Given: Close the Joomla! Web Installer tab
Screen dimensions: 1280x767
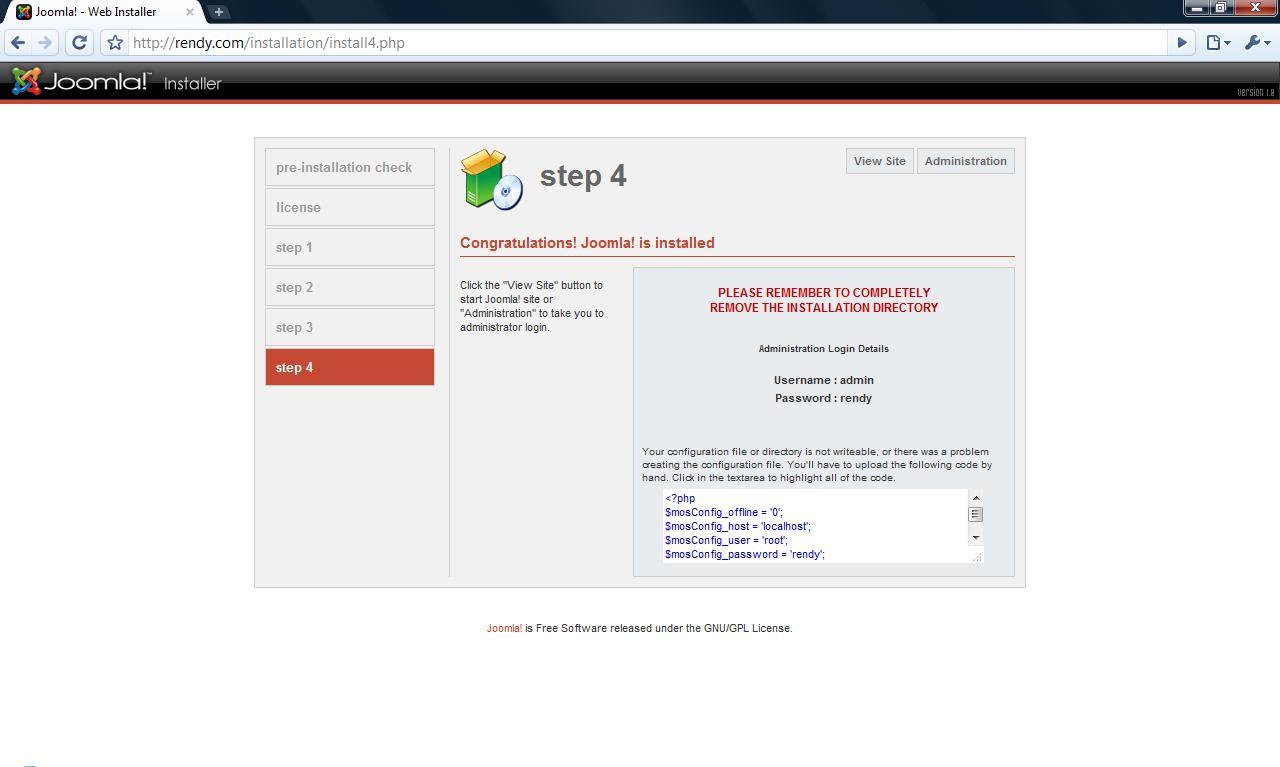Looking at the screenshot, I should click(x=190, y=12).
